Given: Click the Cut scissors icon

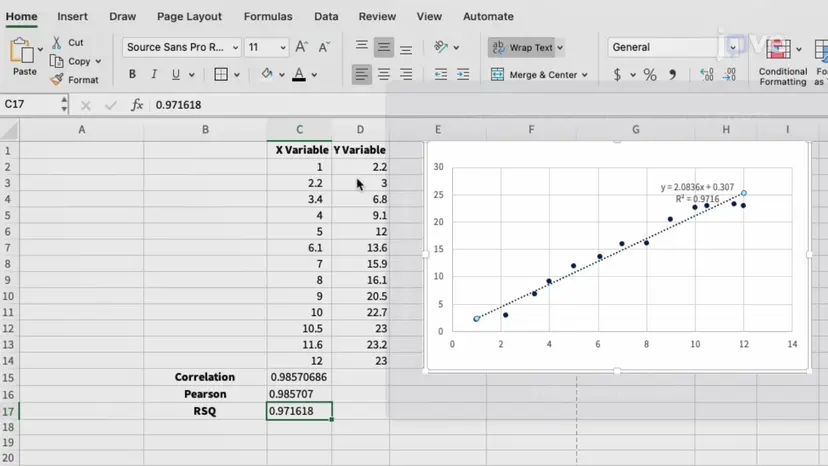Looking at the screenshot, I should click(57, 42).
